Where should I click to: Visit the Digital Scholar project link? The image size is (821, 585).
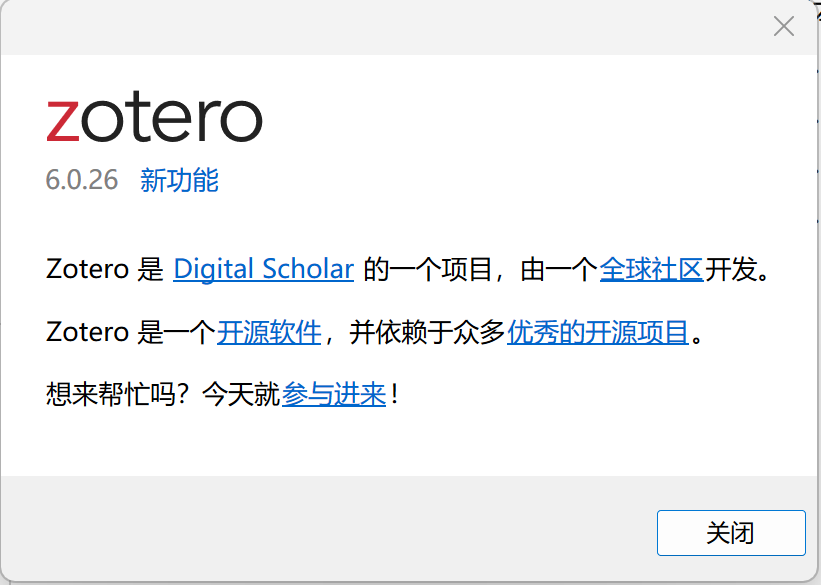pos(263,268)
